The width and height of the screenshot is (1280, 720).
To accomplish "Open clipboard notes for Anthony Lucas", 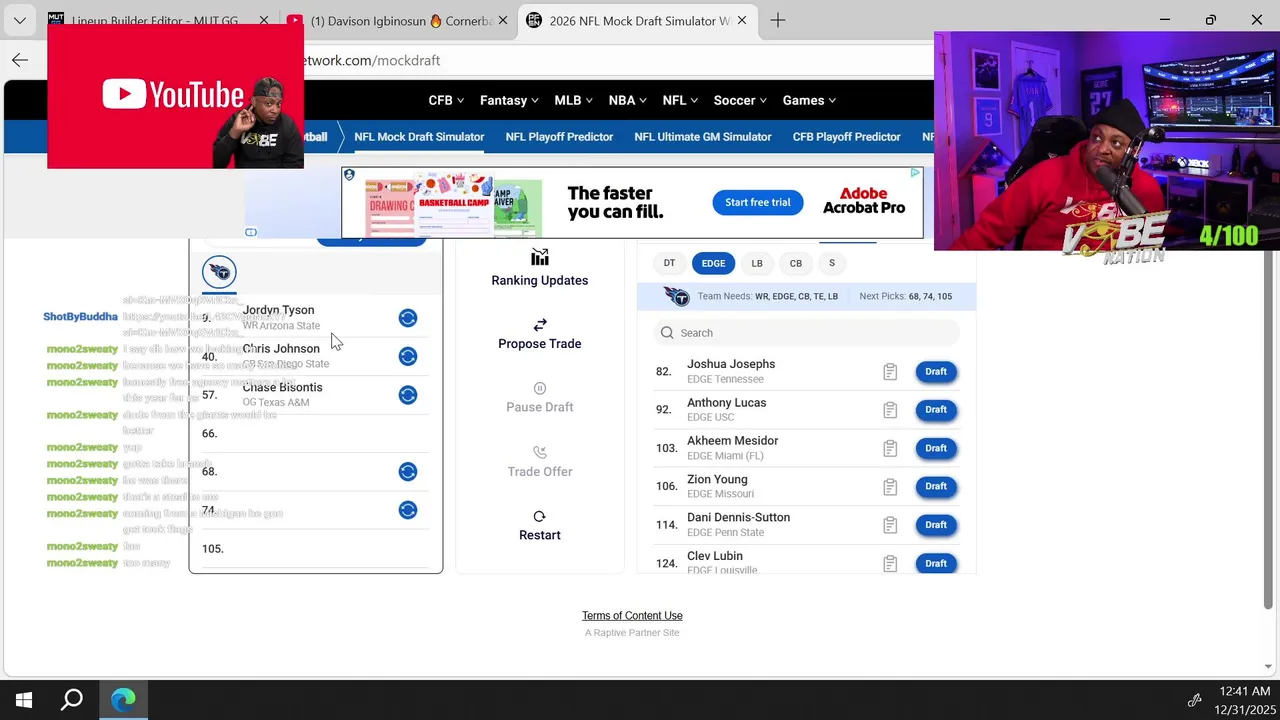I will (x=890, y=410).
